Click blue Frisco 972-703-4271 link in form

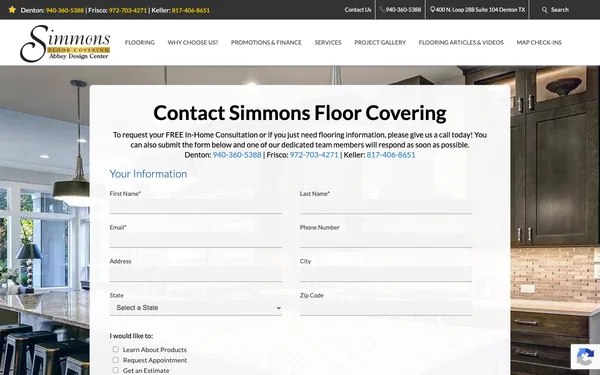point(314,155)
